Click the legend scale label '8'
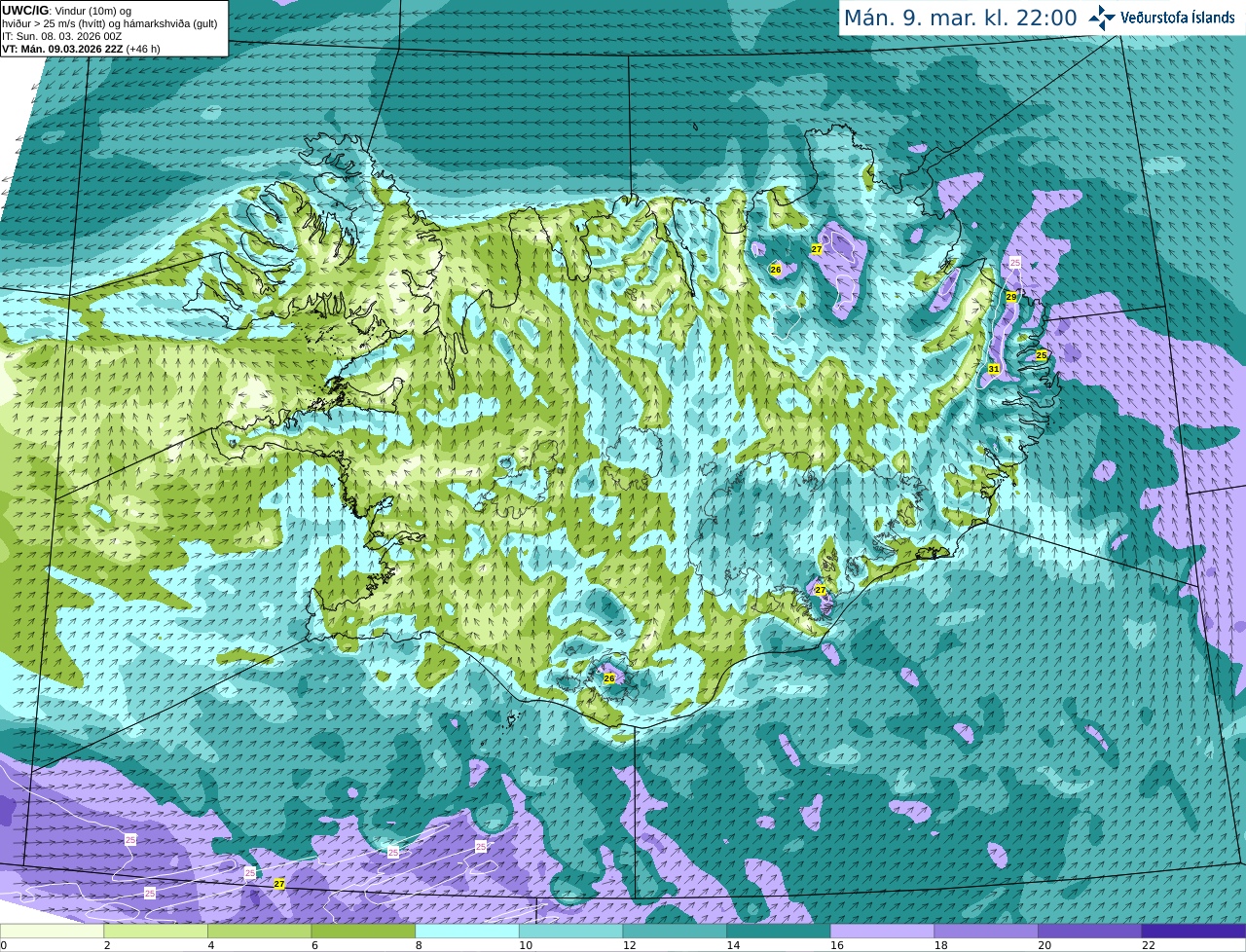 418,945
